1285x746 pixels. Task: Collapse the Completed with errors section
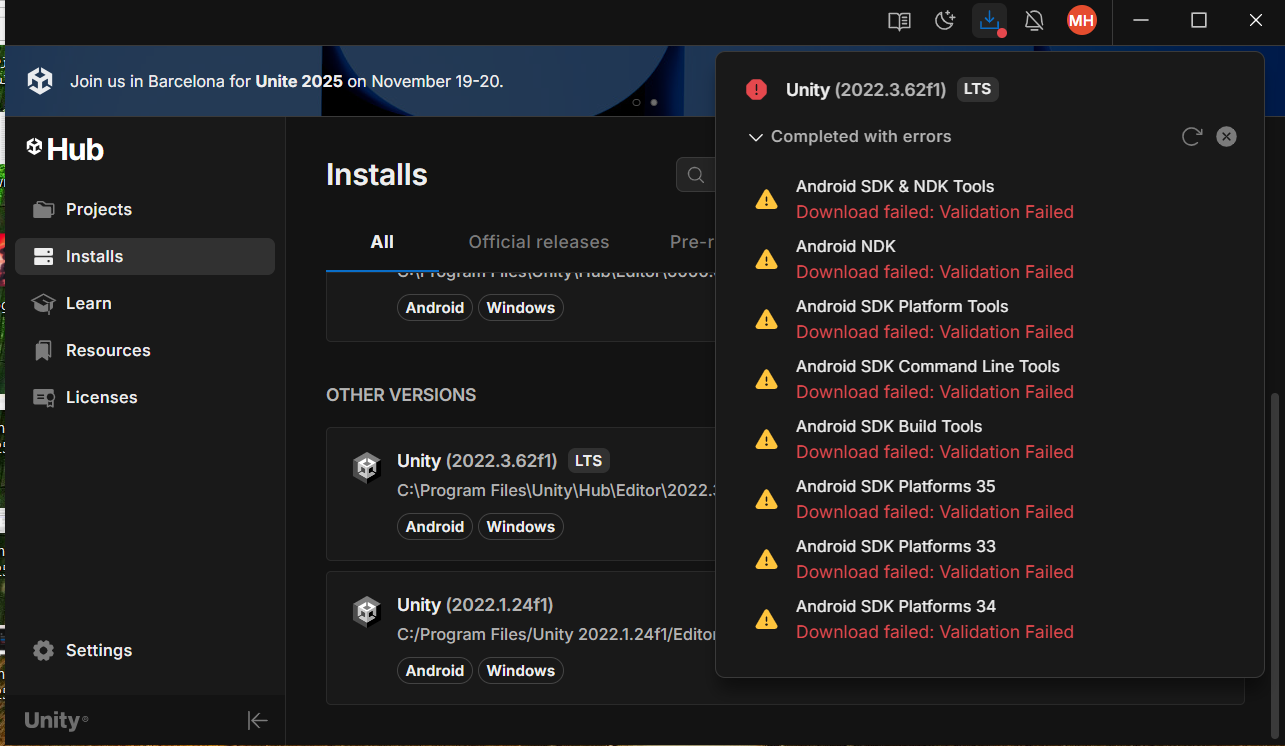pos(756,137)
